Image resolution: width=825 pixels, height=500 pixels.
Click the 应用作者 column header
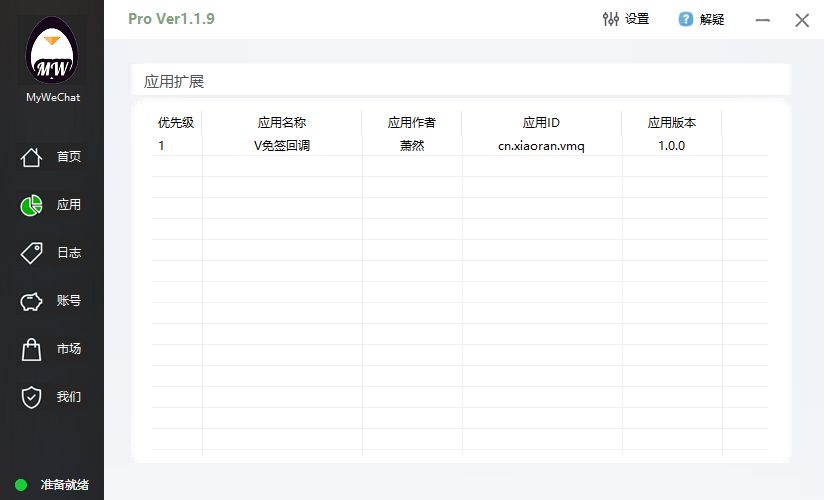click(412, 123)
